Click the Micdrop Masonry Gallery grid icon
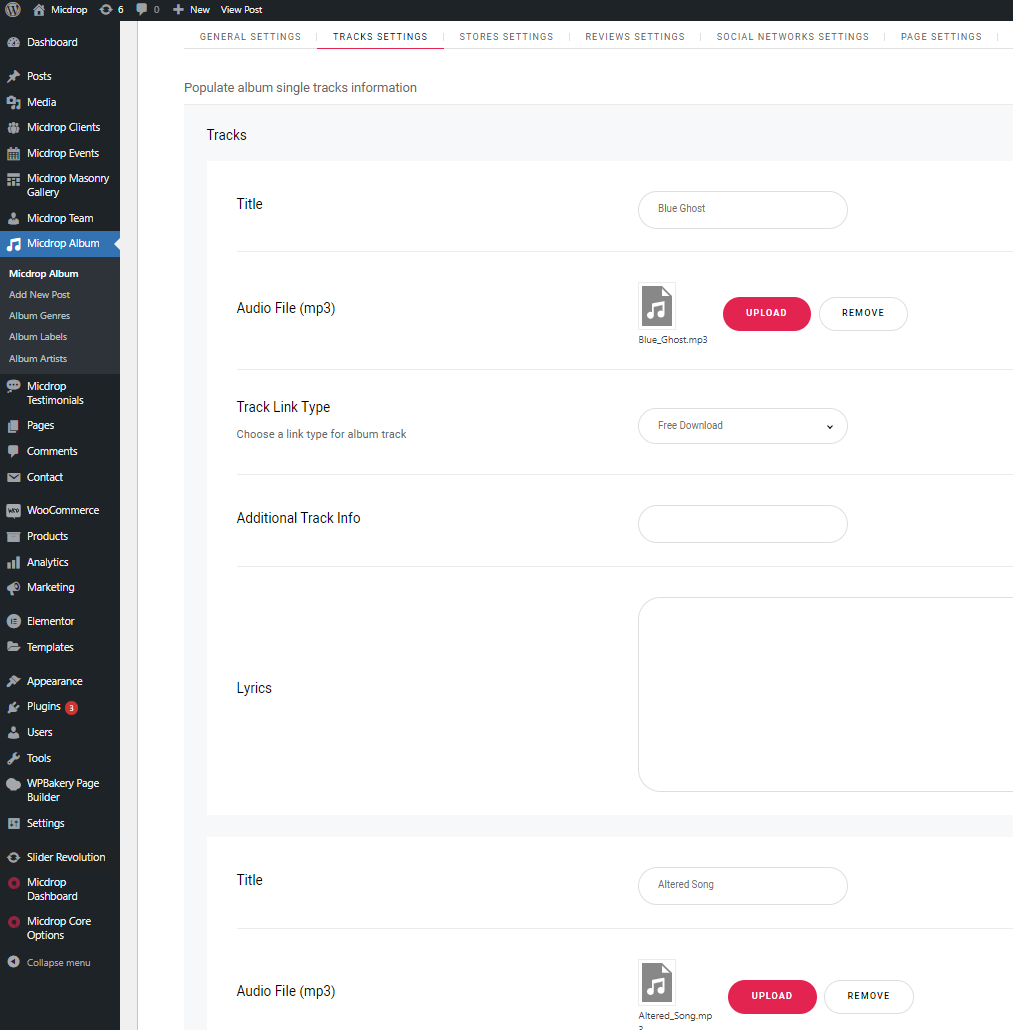 [14, 179]
